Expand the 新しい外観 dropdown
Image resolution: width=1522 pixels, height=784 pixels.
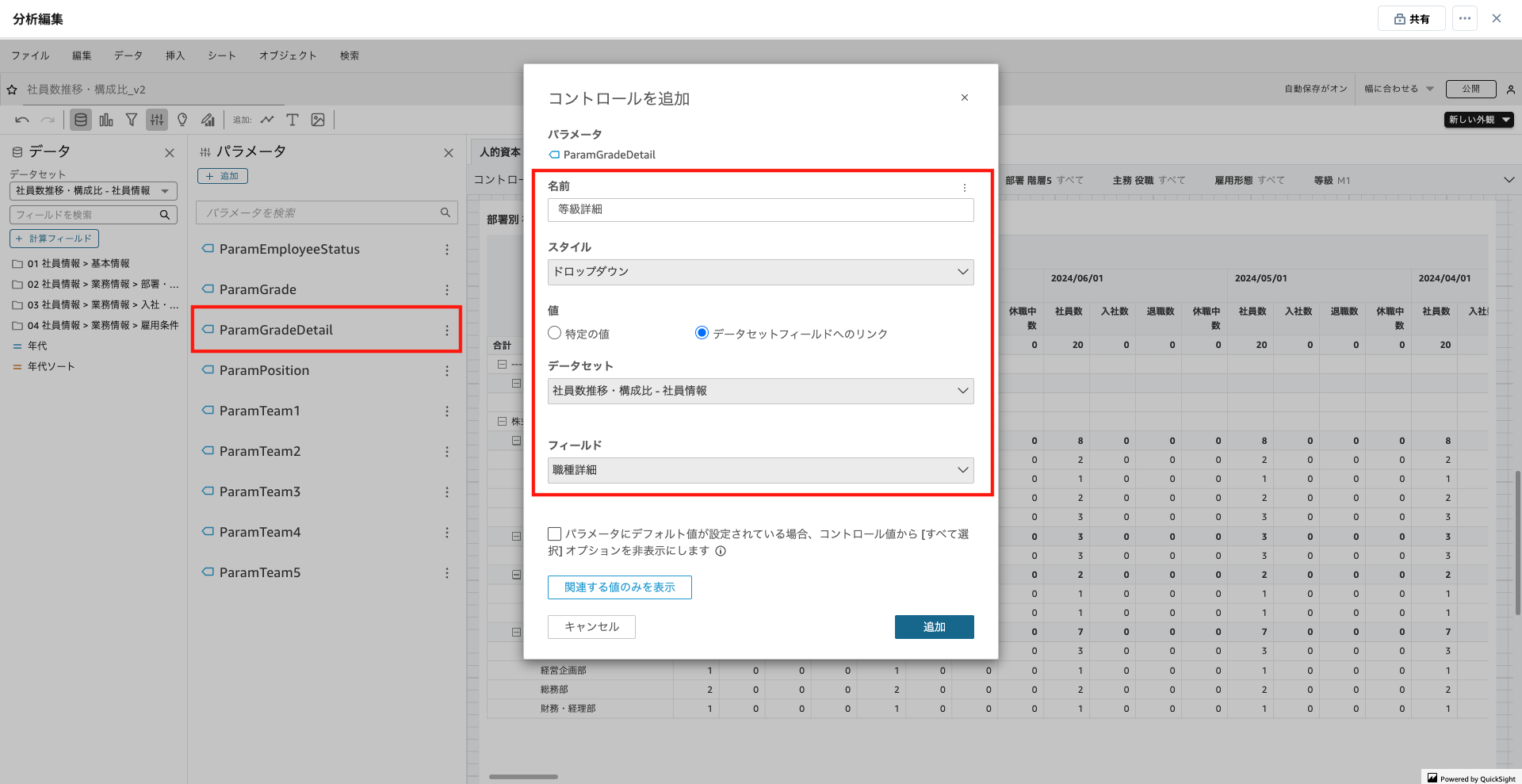tap(1478, 120)
